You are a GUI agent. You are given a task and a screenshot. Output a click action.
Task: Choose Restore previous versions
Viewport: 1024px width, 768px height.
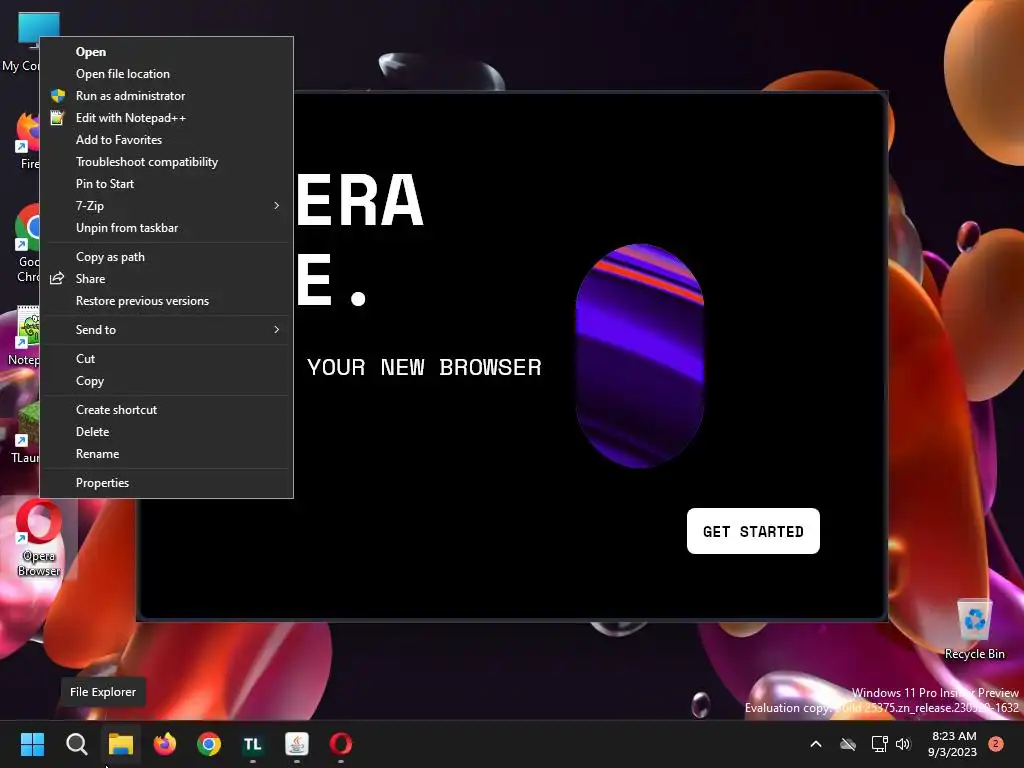[167, 301]
